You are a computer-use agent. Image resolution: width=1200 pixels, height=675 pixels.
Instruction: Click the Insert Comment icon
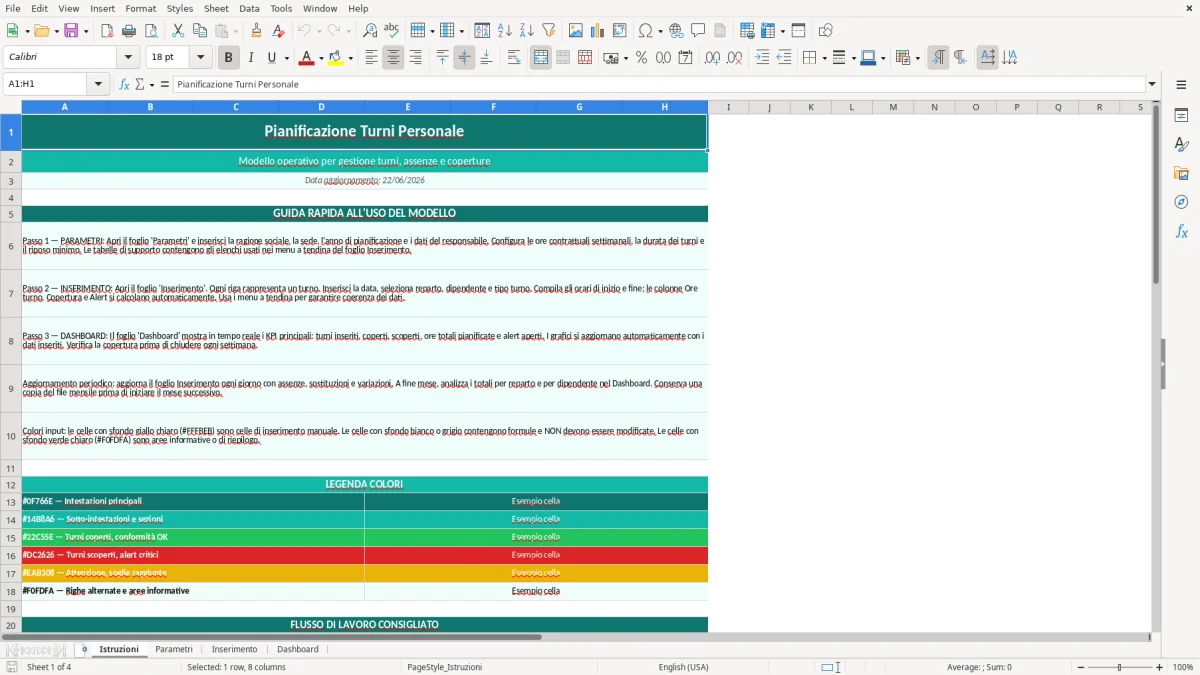698,31
